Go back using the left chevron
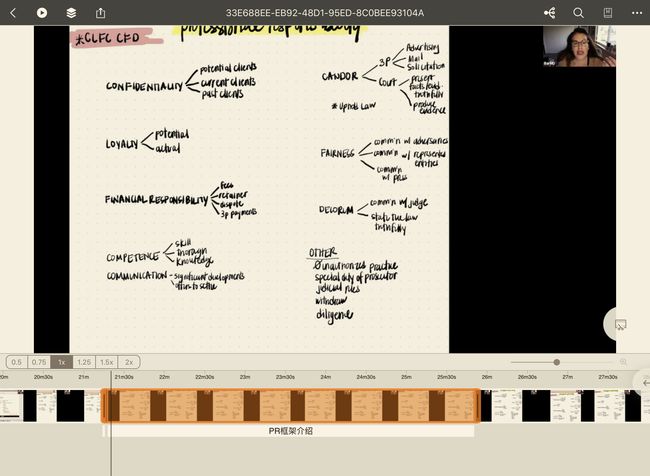Screen dimensions: 650x476 (x=13, y=13)
